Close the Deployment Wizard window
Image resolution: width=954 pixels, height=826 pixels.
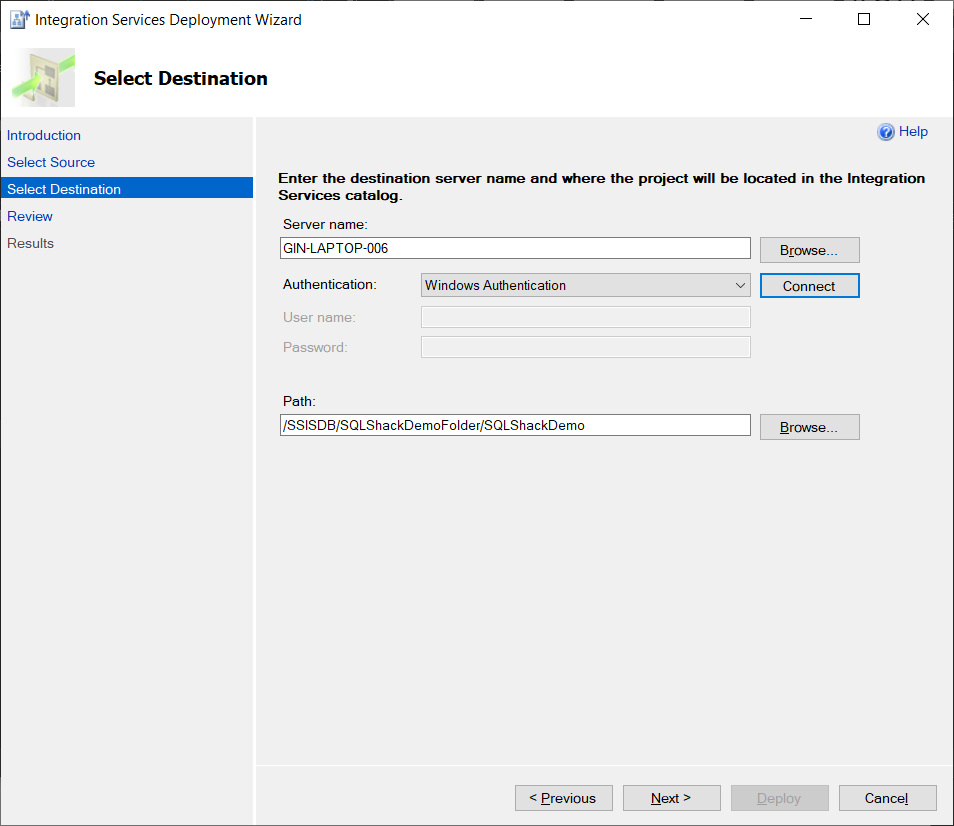(922, 19)
